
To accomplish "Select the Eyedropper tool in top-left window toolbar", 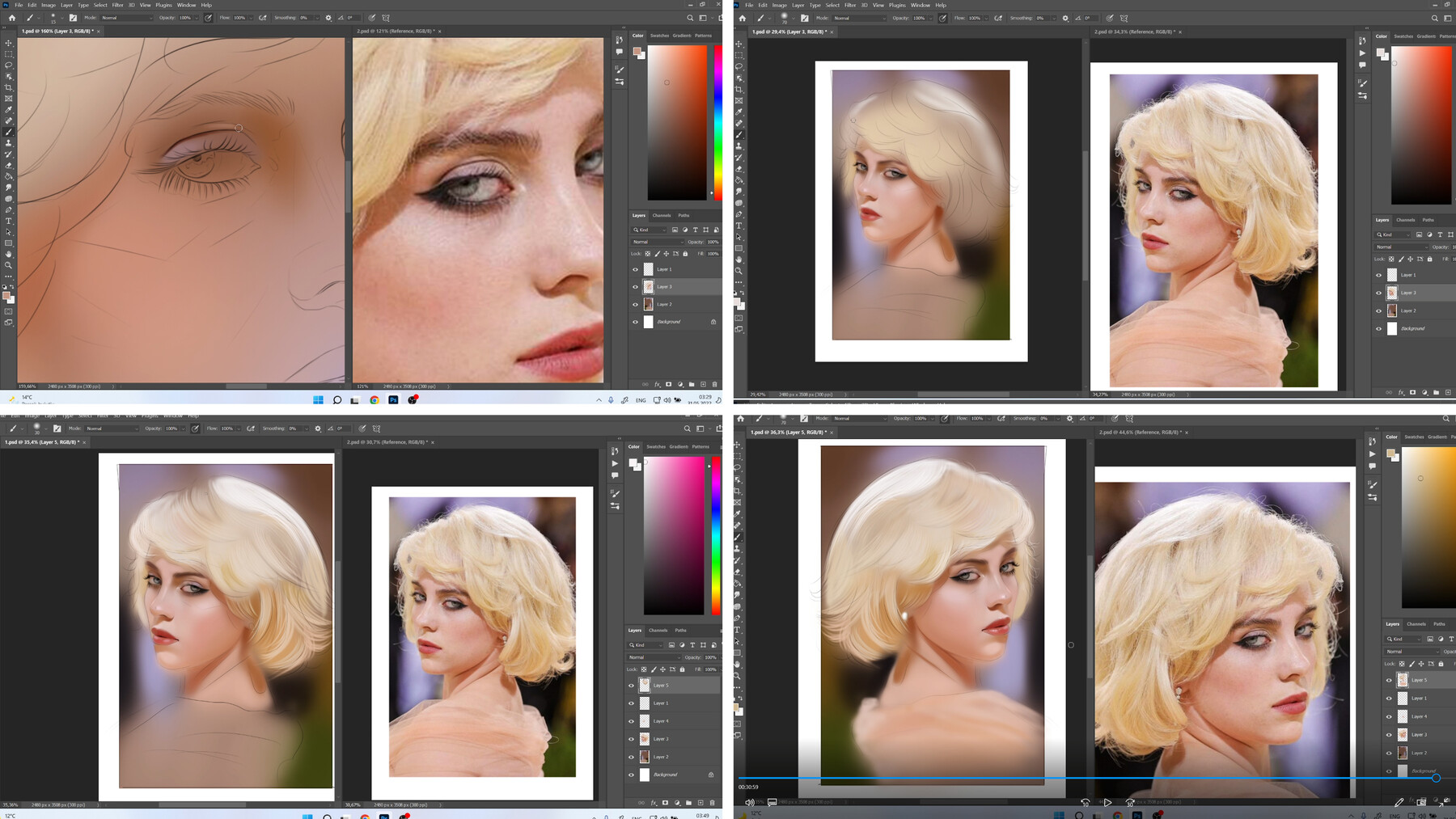I will click(9, 110).
